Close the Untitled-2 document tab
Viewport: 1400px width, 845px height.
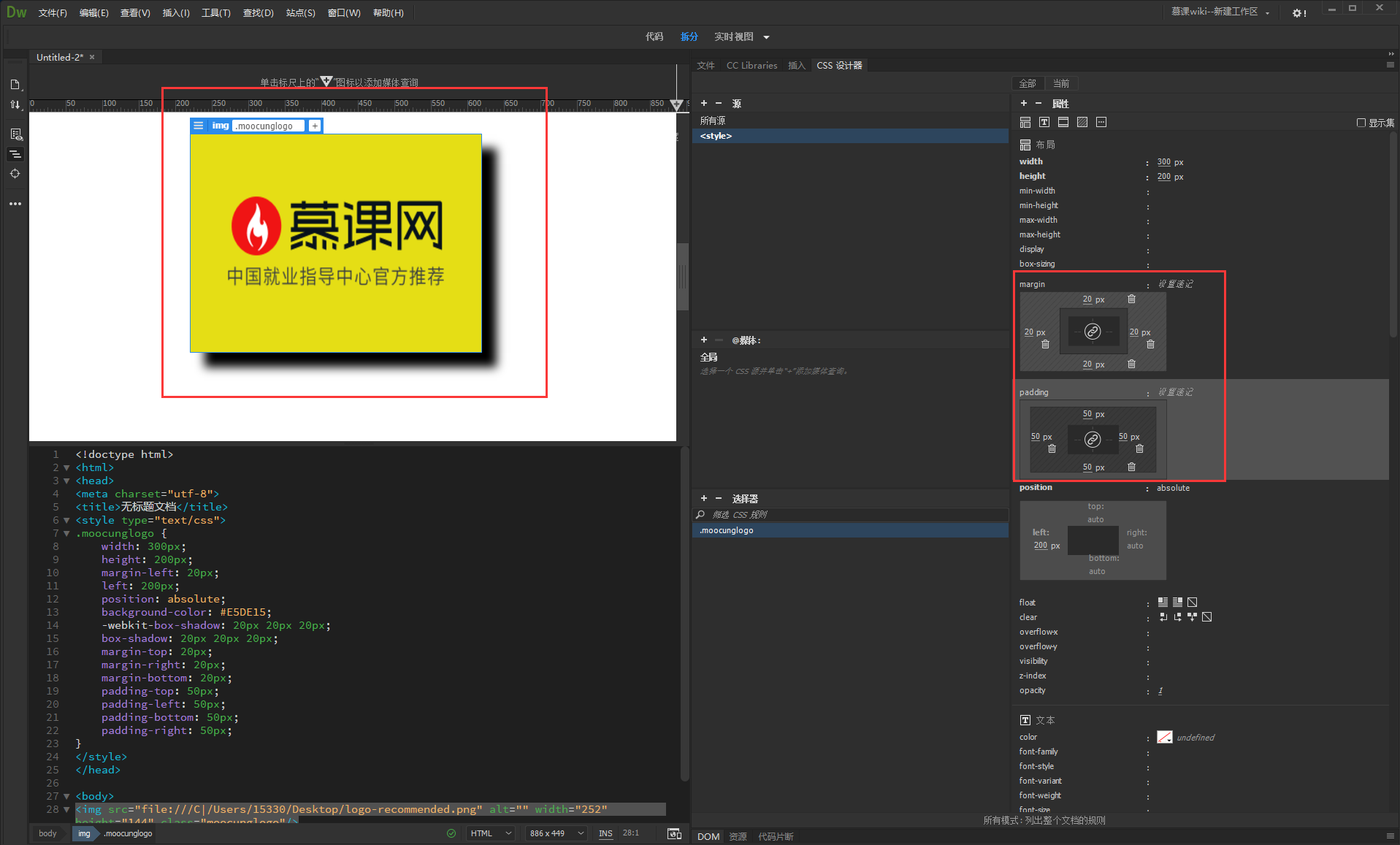coord(92,57)
